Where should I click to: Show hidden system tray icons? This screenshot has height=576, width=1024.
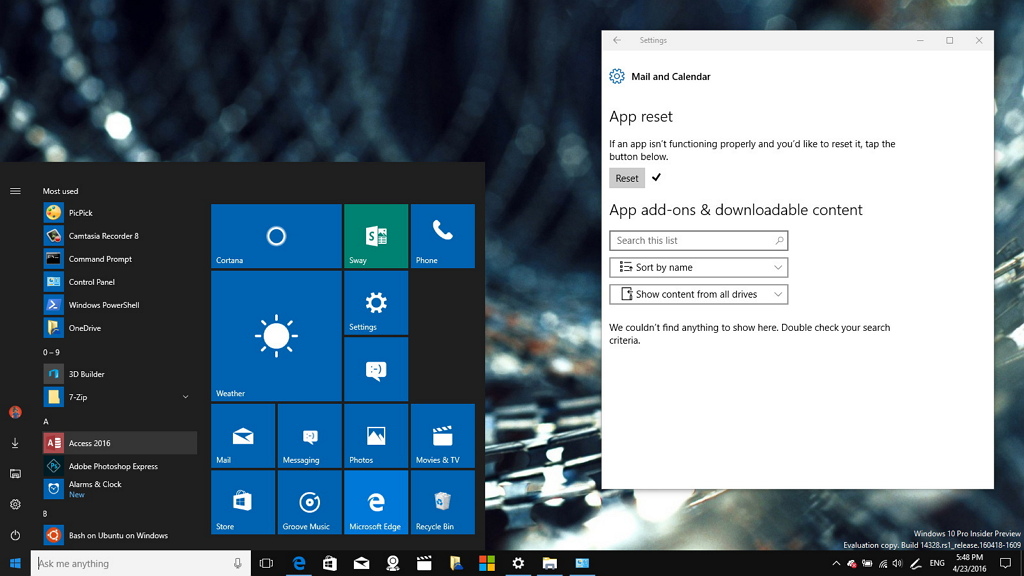836,563
